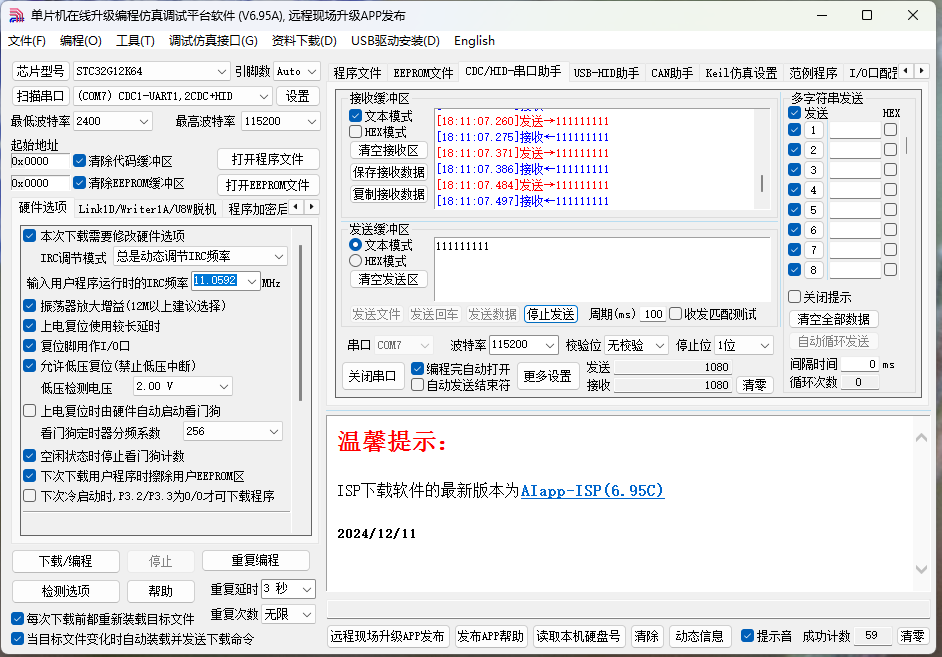Select Link1D/Writer1A/U8W脱机 tab
The width and height of the screenshot is (942, 657).
click(x=147, y=209)
